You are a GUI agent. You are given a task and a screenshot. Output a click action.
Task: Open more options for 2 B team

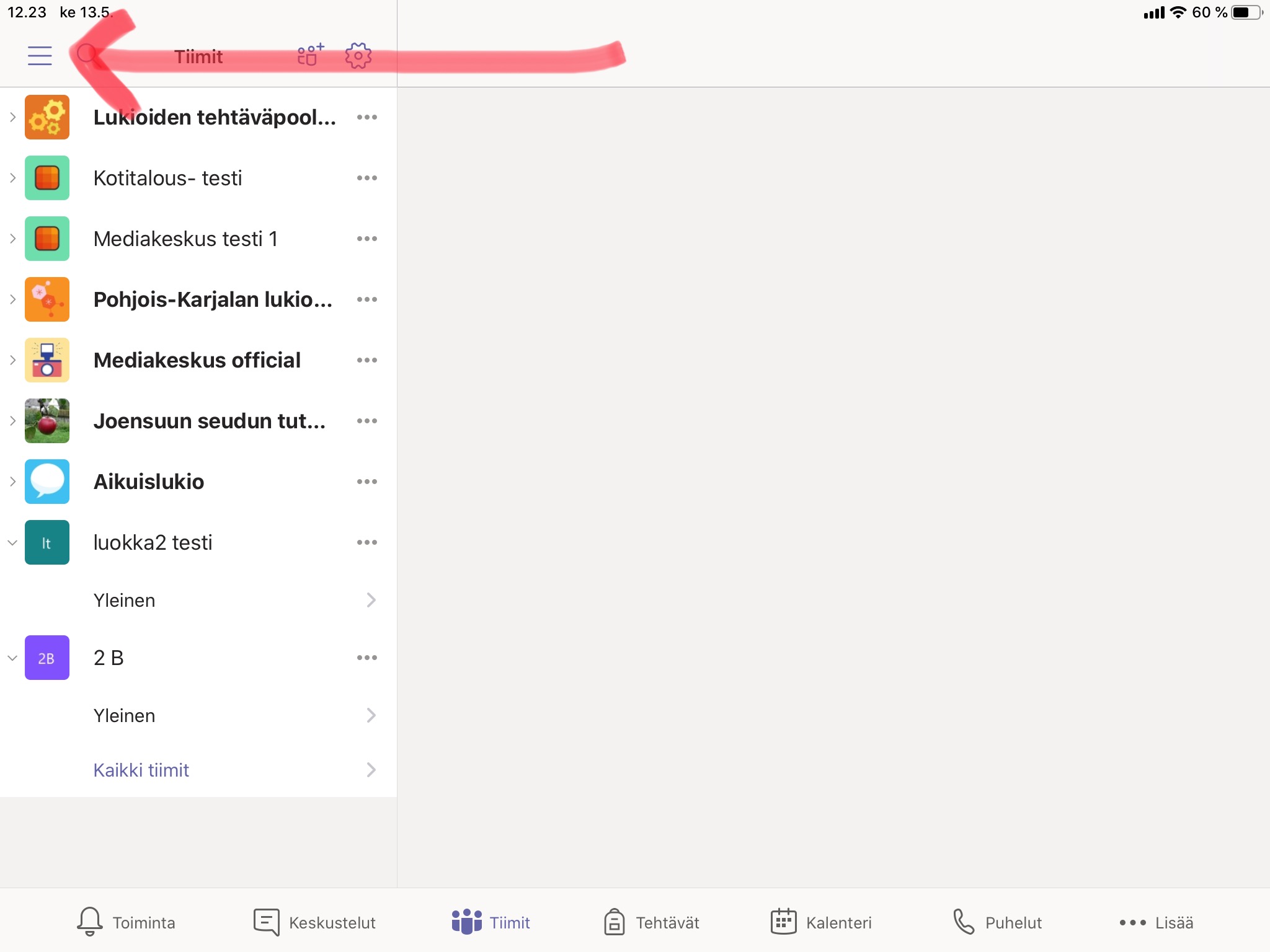366,658
